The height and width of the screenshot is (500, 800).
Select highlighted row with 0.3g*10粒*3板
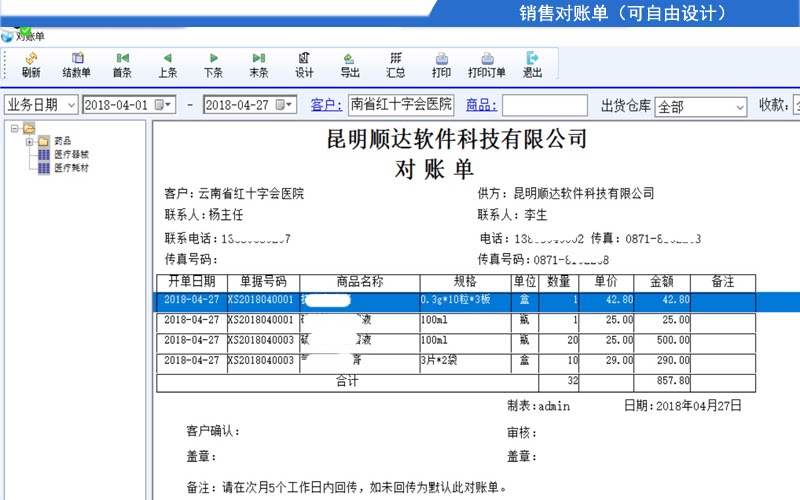tap(477, 301)
